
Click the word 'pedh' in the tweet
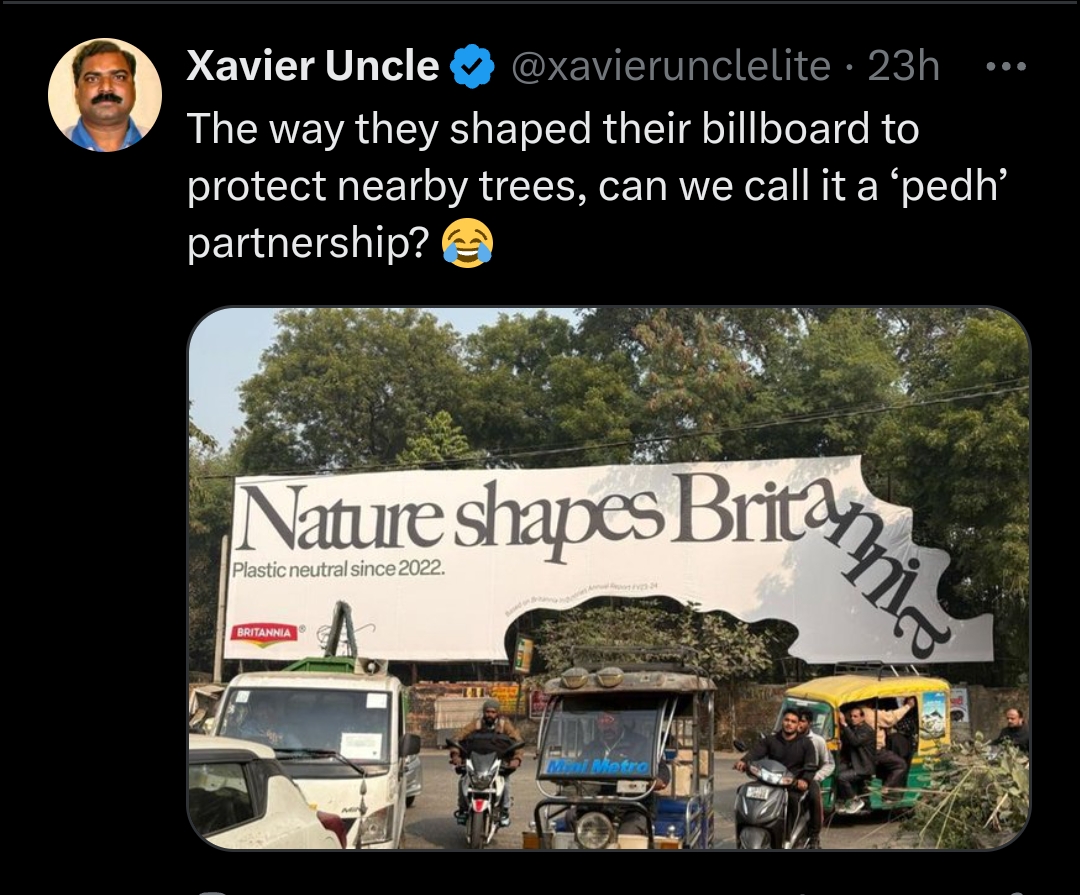951,187
